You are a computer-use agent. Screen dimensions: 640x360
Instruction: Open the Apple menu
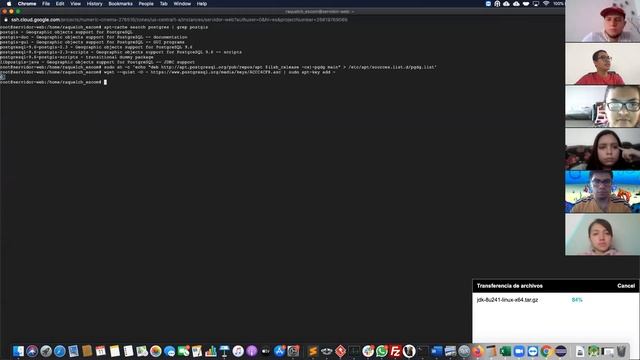(x=9, y=4)
